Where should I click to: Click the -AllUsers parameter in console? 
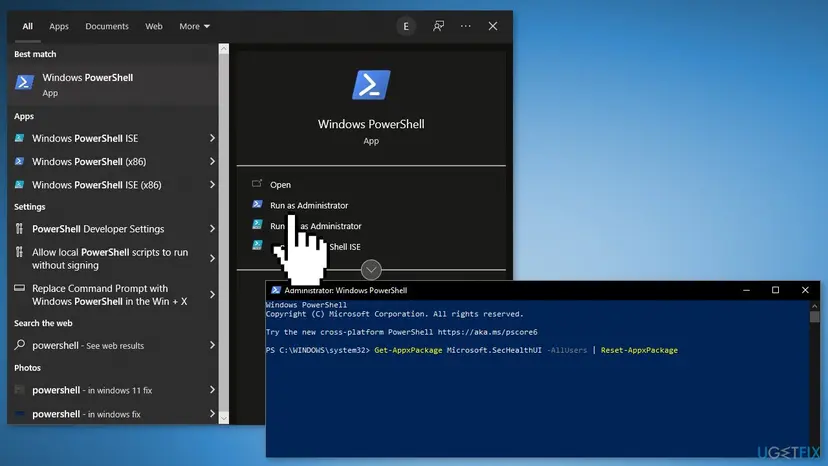pos(567,350)
